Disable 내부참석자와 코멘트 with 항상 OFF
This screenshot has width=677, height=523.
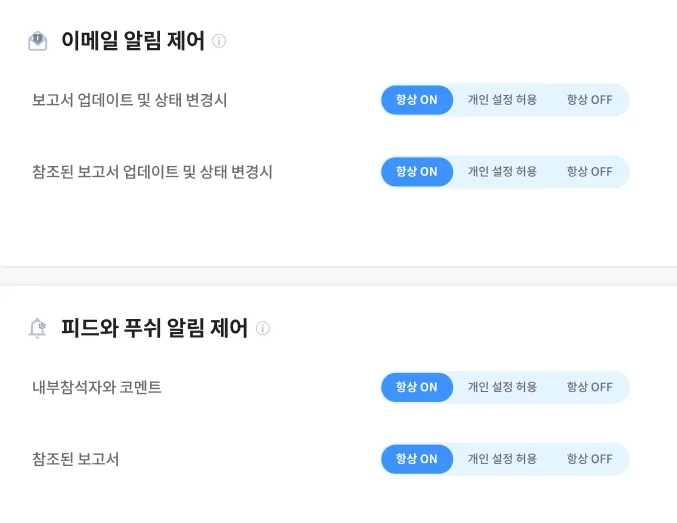tap(589, 387)
